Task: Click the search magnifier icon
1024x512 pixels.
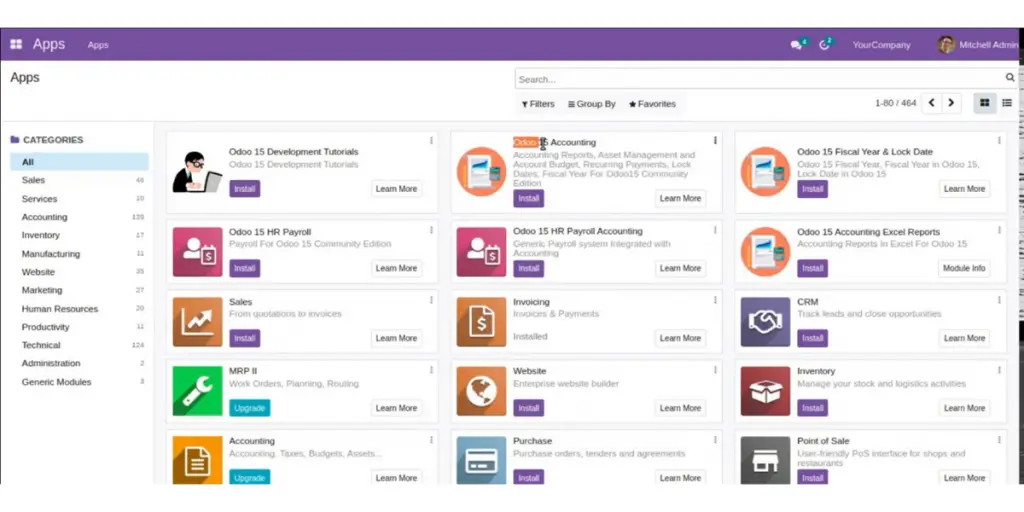Action: coord(1010,78)
